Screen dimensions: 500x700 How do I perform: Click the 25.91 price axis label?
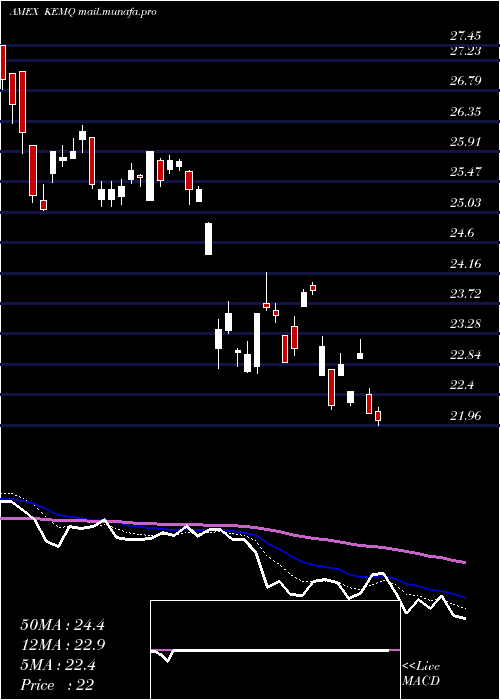click(465, 142)
